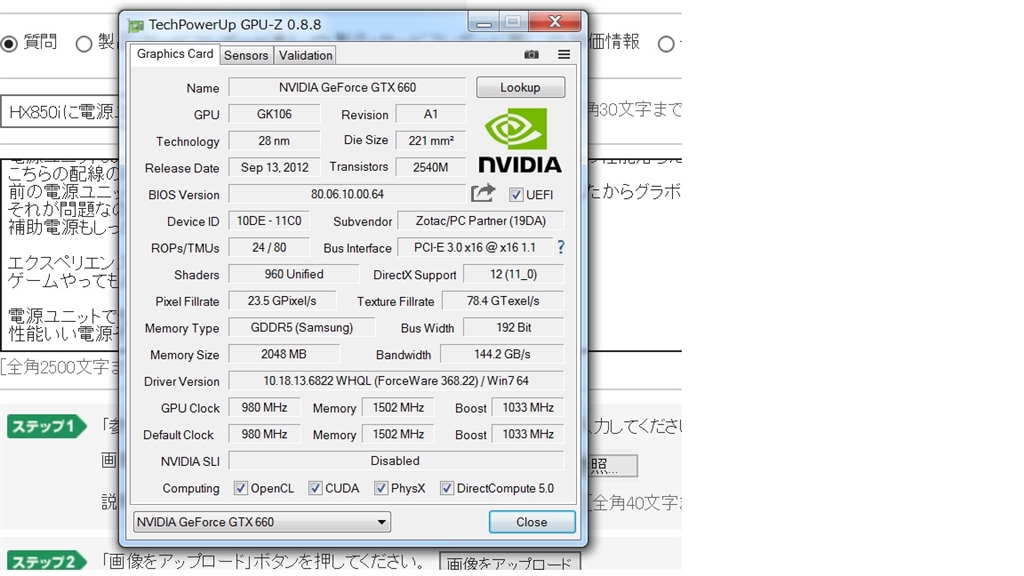Viewport: 1024px width, 576px height.
Task: Click the Lookup button
Action: (520, 88)
